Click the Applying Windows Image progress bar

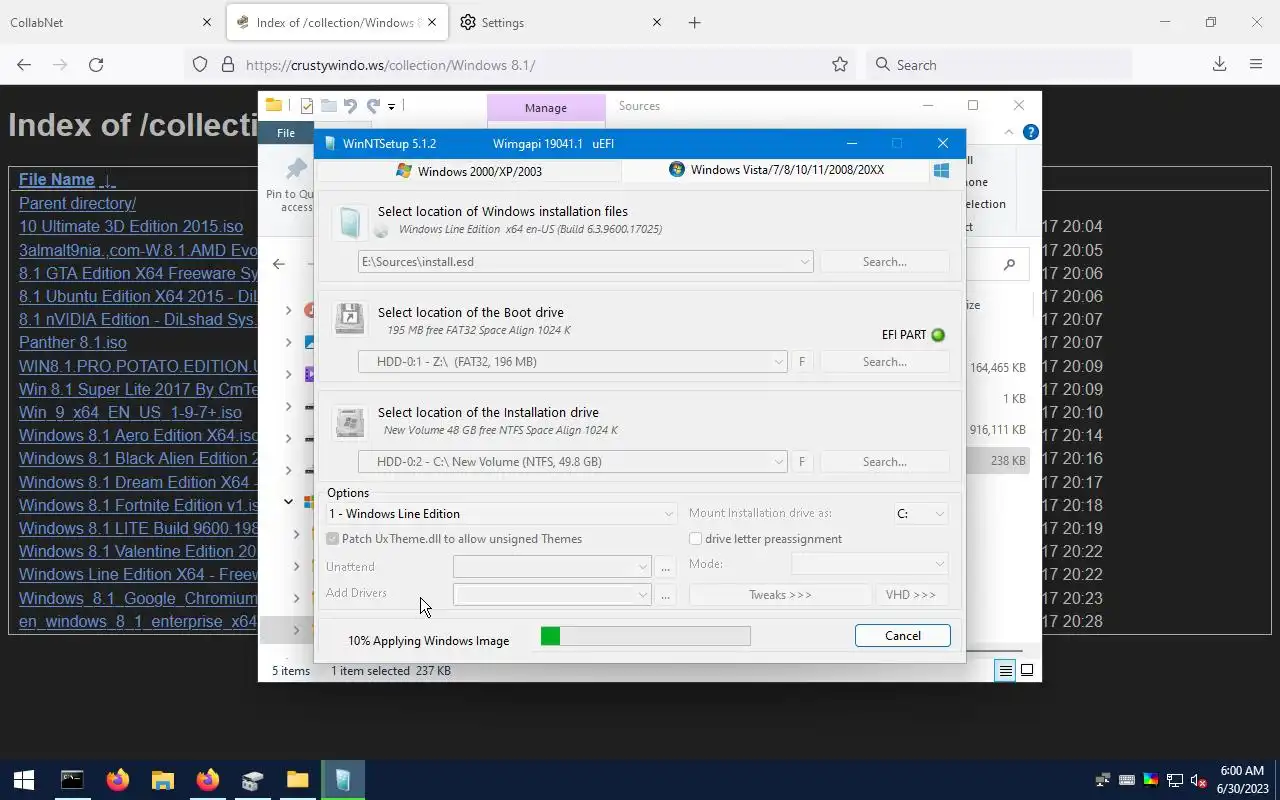[645, 636]
